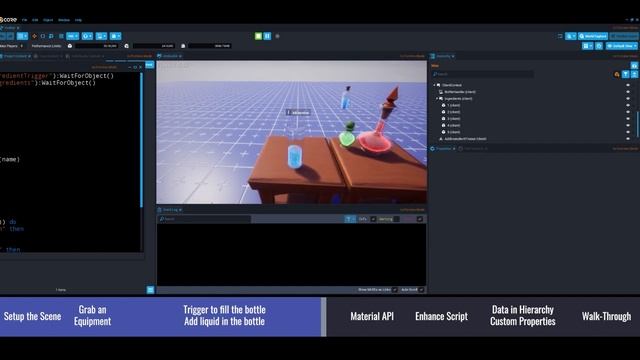Image resolution: width=640 pixels, height=360 pixels.
Task: Click the blue Hierarchy icon above the filter
Action: point(634,65)
